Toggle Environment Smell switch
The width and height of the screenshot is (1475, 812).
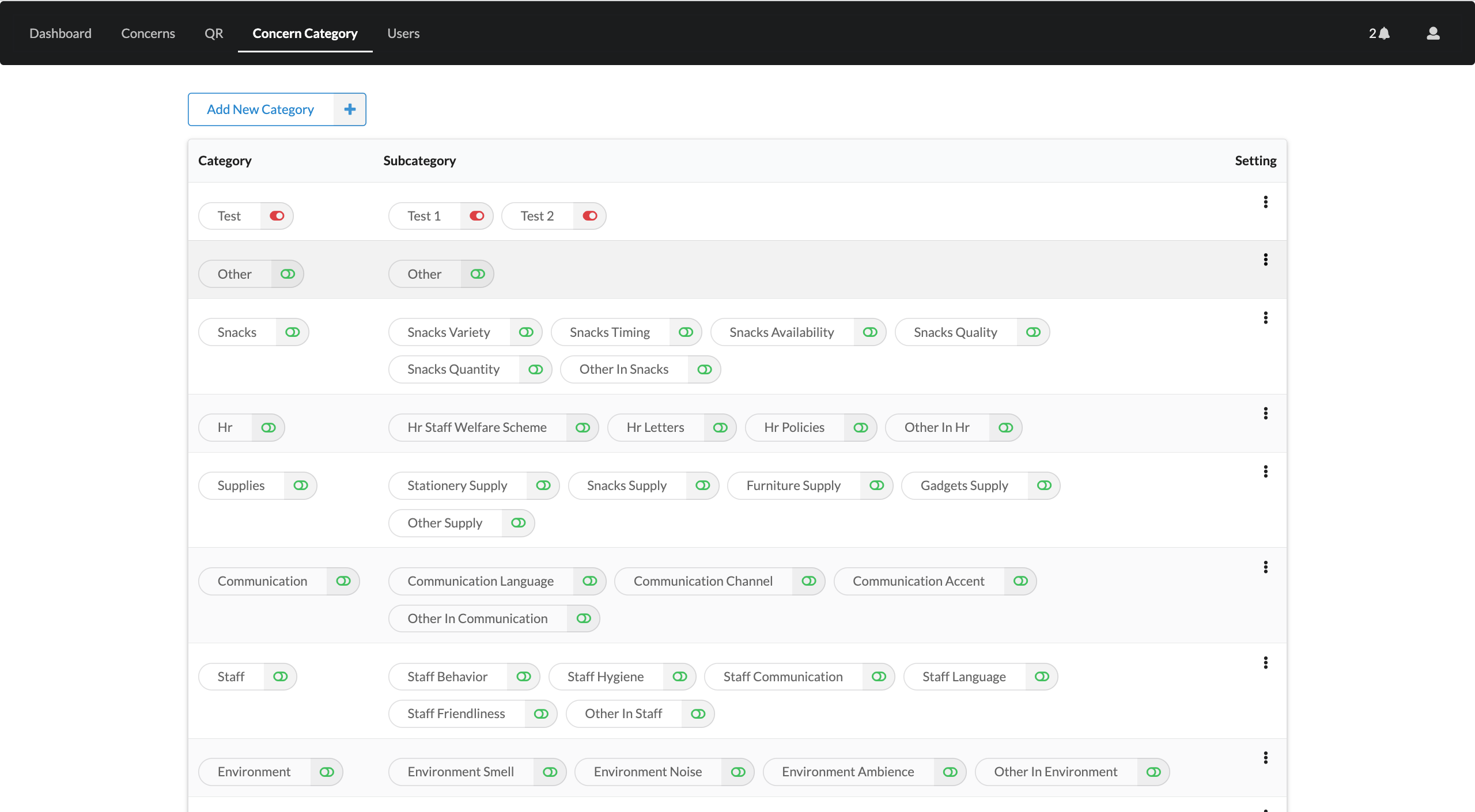pos(550,772)
